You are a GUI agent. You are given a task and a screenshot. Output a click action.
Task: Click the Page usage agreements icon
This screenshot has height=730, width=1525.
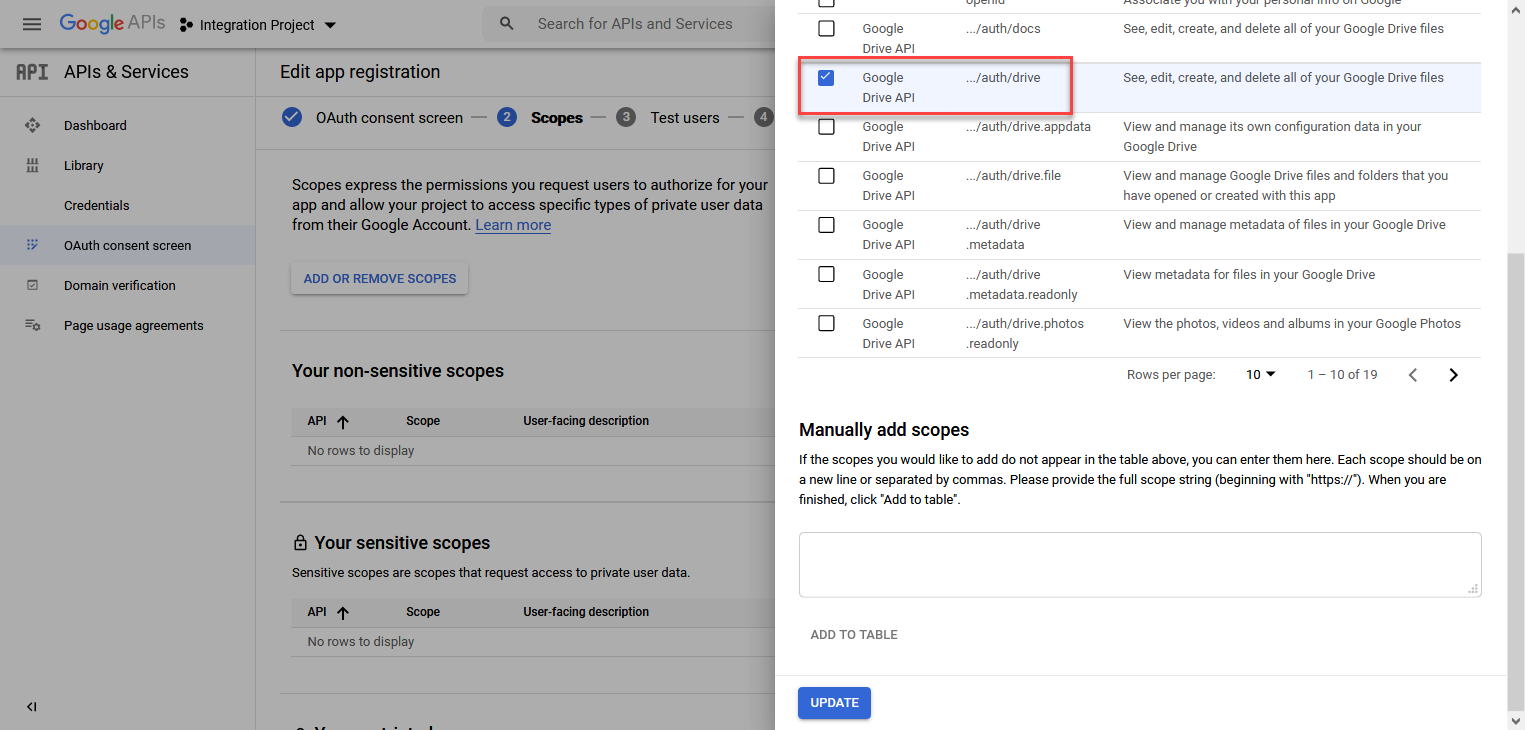pyautogui.click(x=32, y=325)
